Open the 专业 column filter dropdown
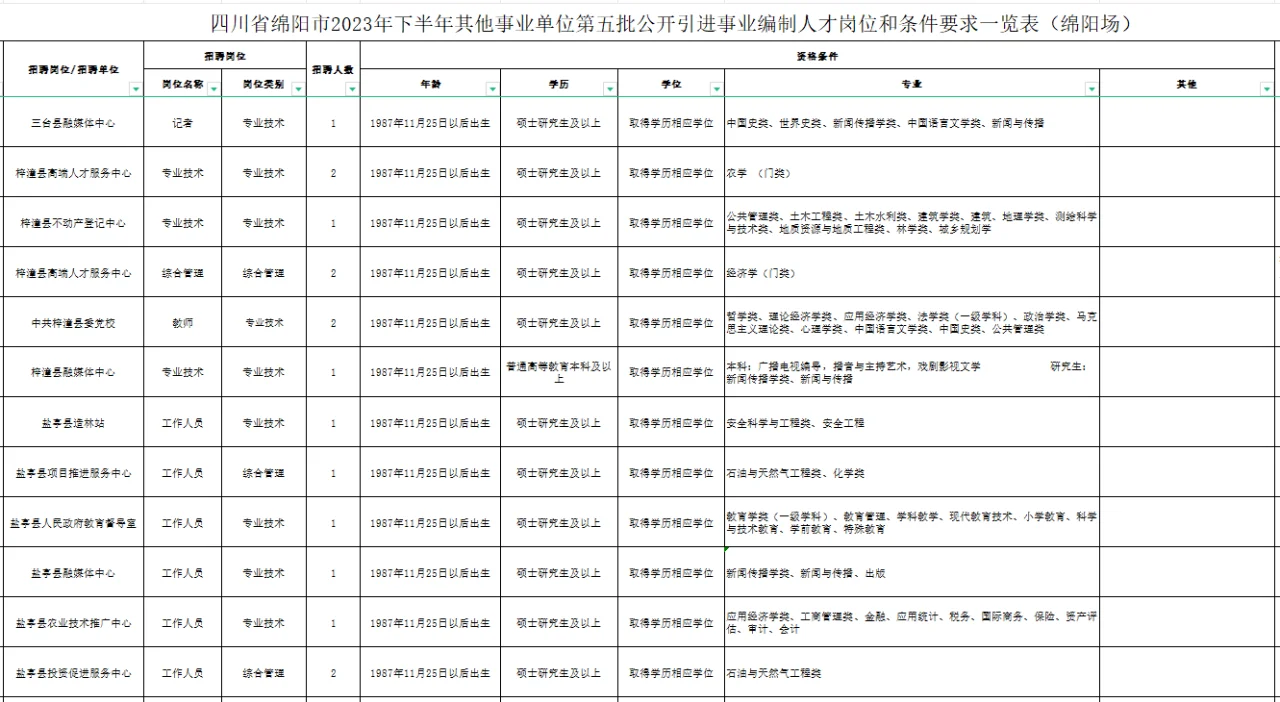This screenshot has width=1280, height=702. pyautogui.click(x=1091, y=89)
